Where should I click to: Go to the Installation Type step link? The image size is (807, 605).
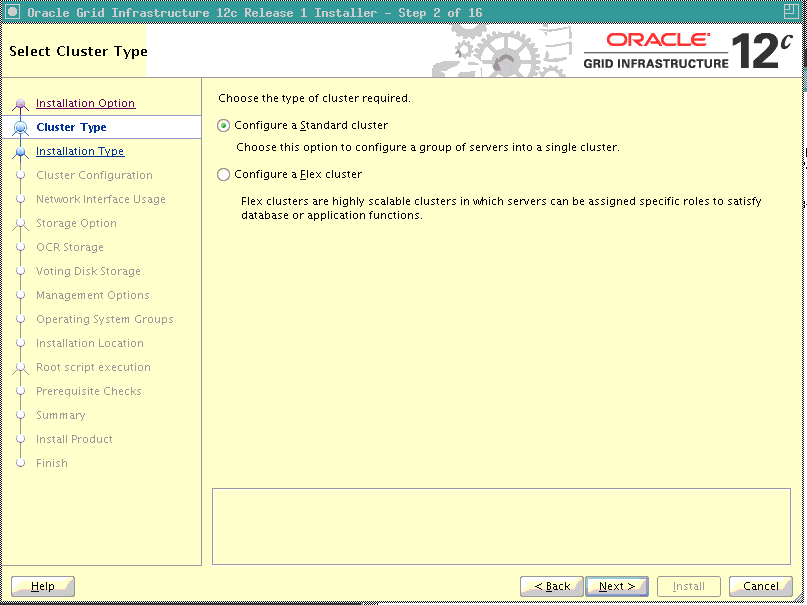click(x=80, y=151)
